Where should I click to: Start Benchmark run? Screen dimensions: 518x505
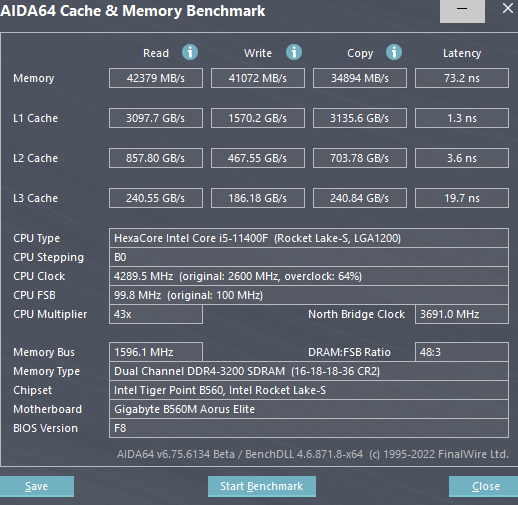(262, 486)
